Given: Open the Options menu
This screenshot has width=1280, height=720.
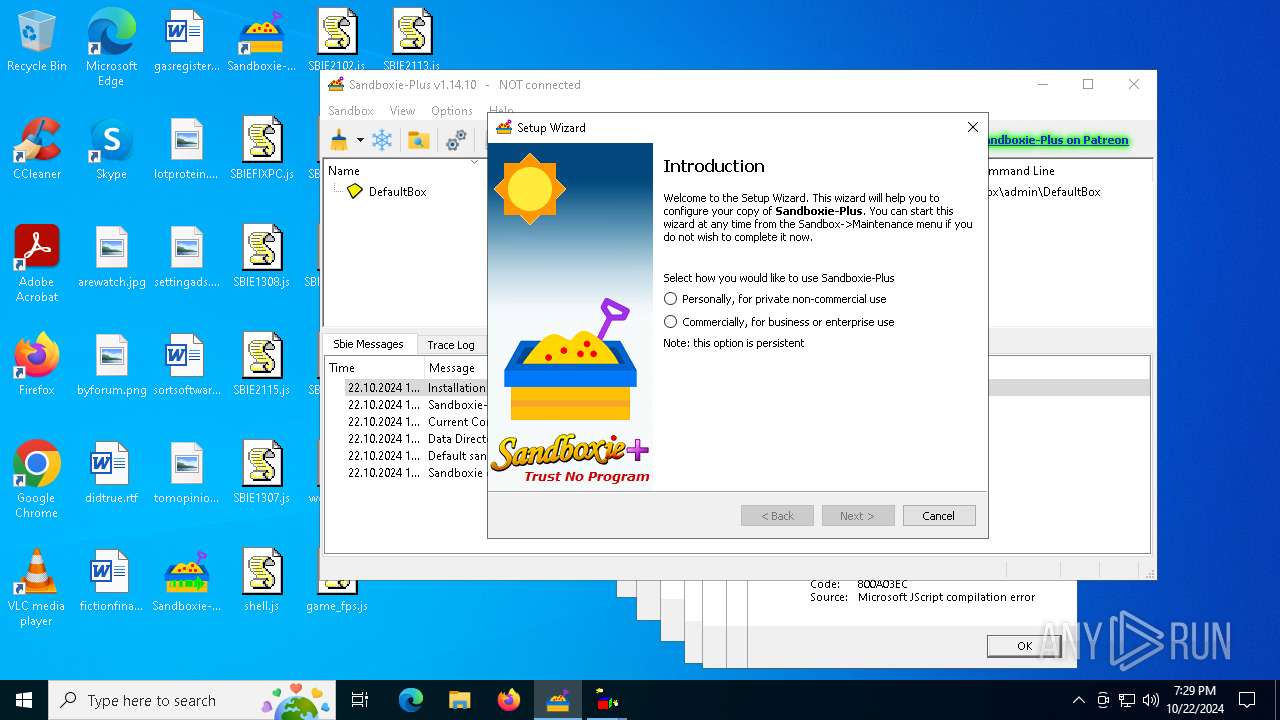Looking at the screenshot, I should pos(452,111).
